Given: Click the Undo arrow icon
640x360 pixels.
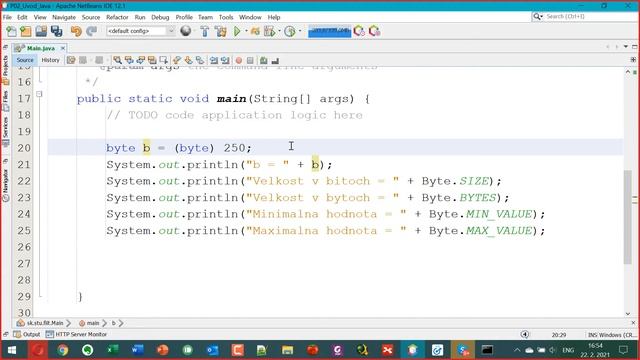Looking at the screenshot, I should [76, 31].
